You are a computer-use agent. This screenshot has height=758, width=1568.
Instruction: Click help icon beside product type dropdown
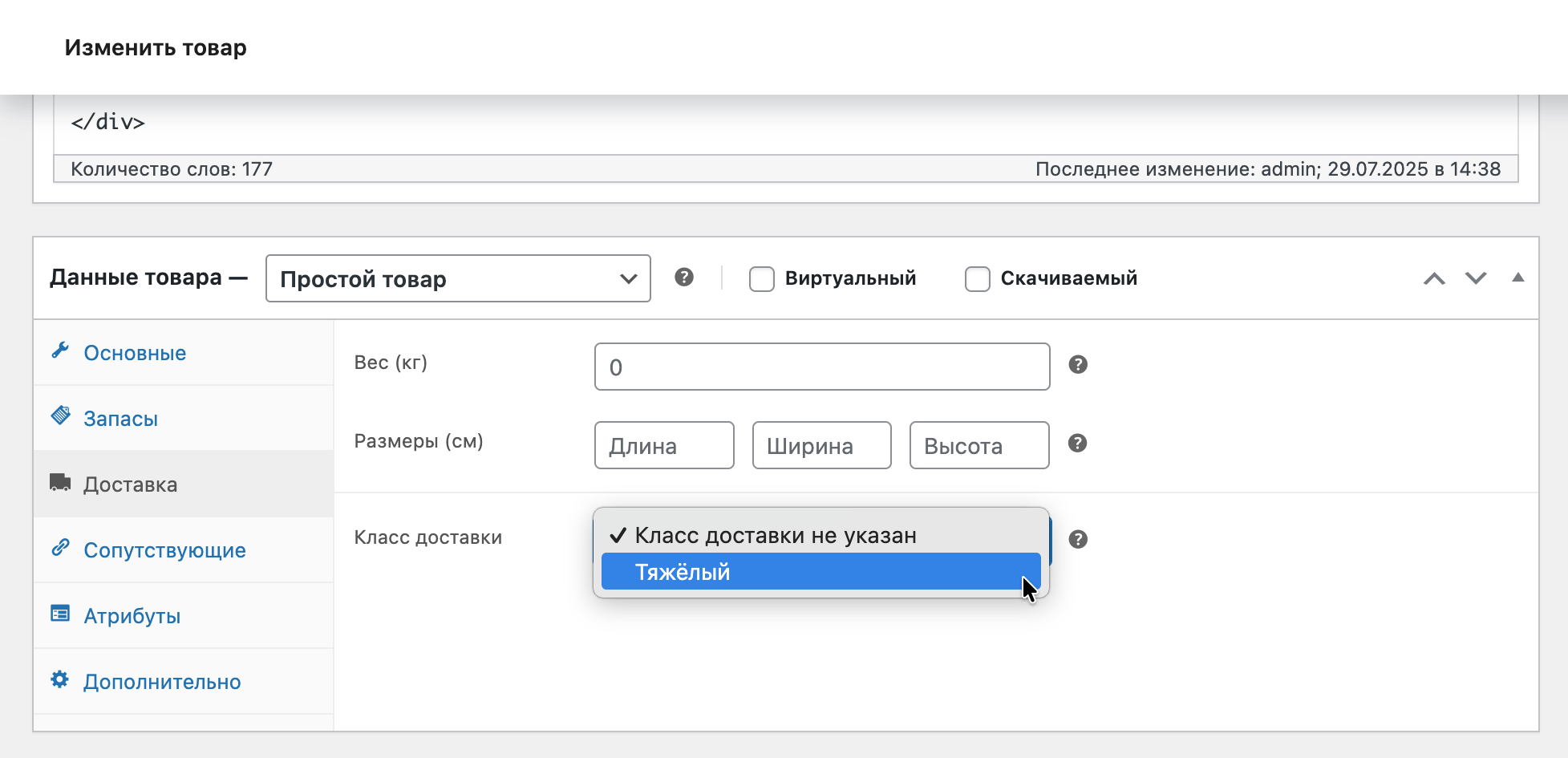(x=683, y=278)
